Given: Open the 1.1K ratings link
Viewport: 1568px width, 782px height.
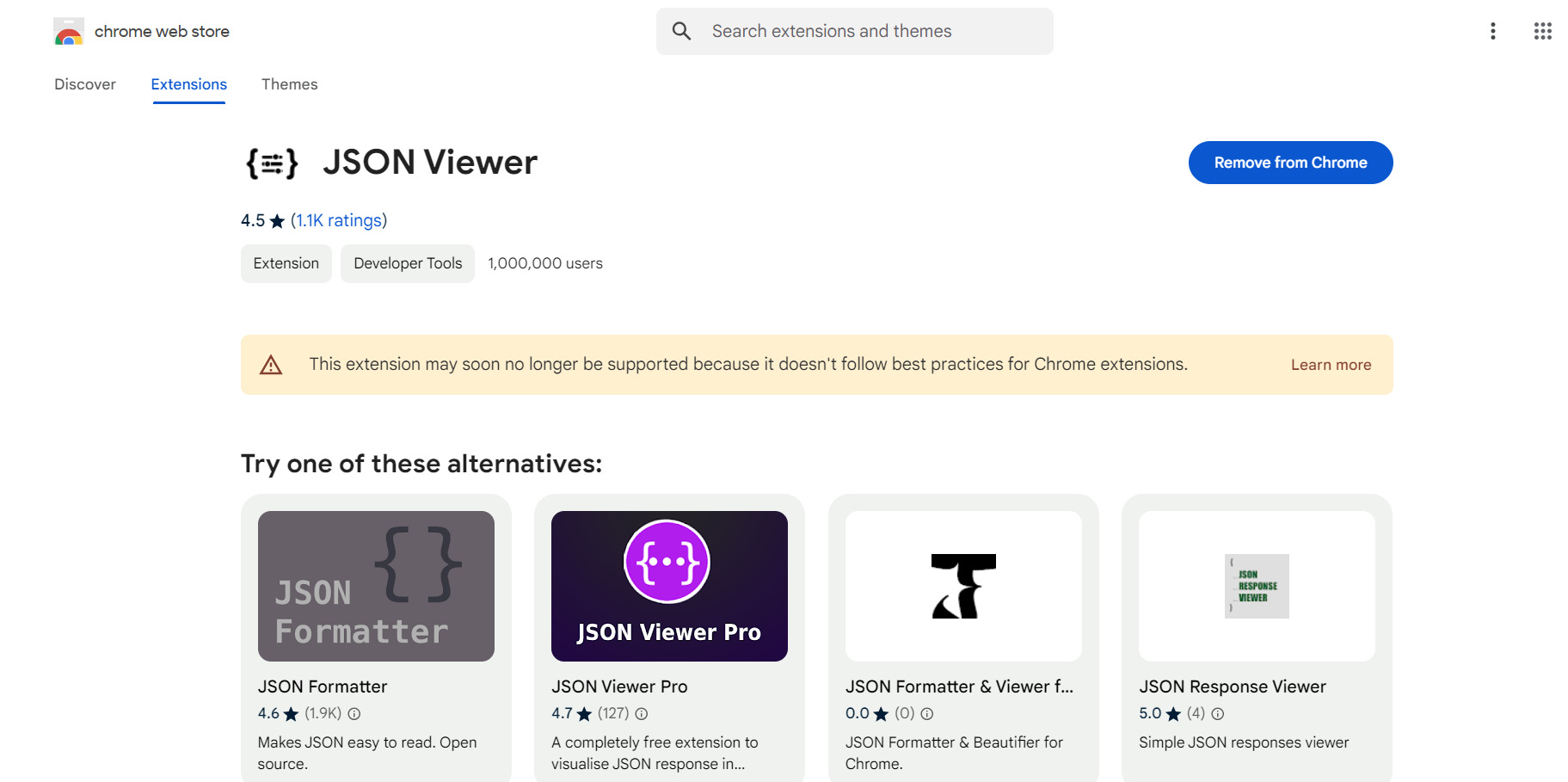Looking at the screenshot, I should click(x=339, y=221).
